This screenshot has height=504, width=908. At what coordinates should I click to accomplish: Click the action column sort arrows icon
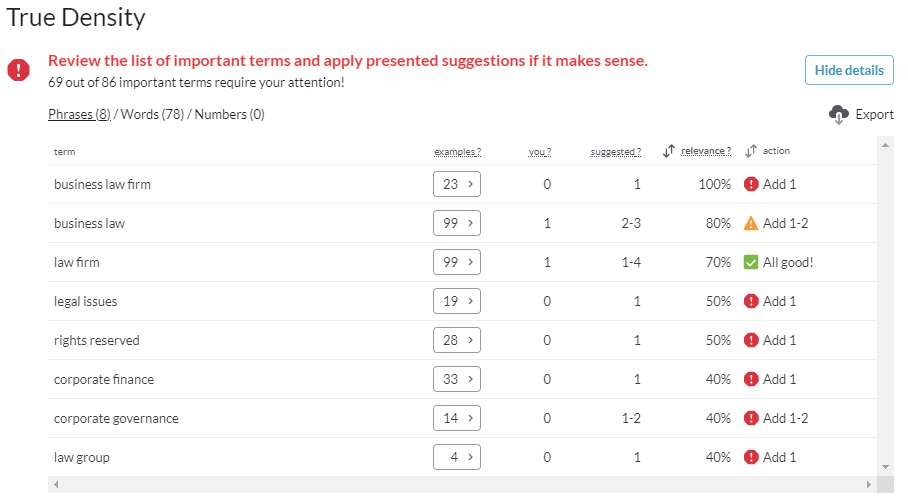[750, 151]
